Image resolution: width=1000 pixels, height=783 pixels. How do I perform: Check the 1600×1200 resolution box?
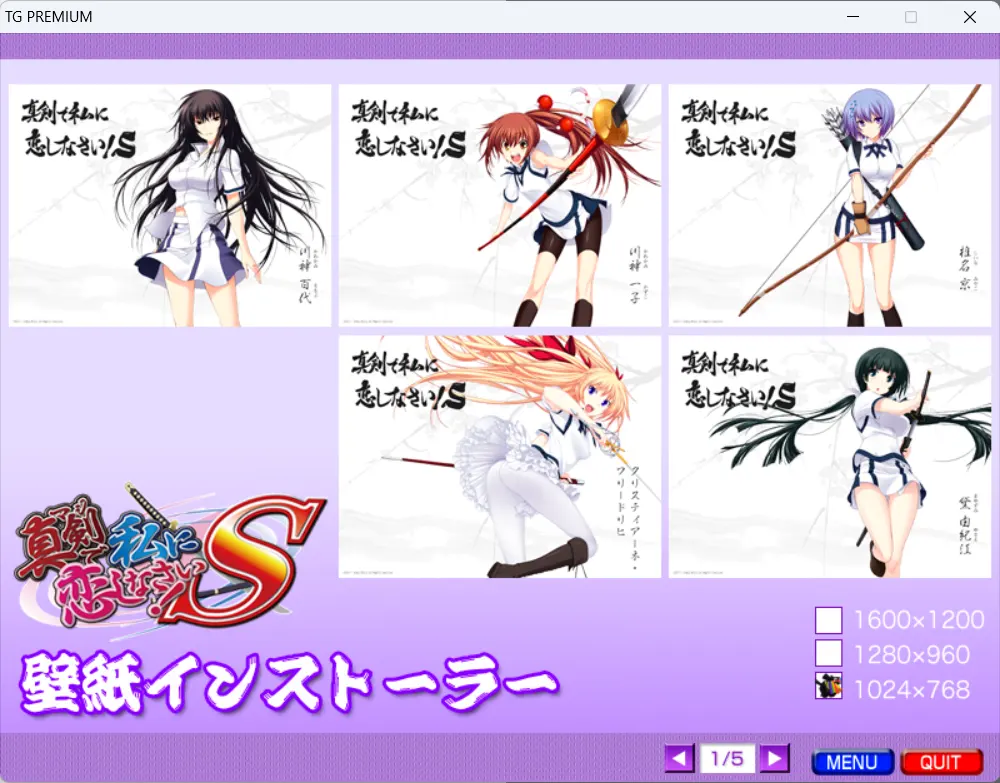[x=828, y=620]
